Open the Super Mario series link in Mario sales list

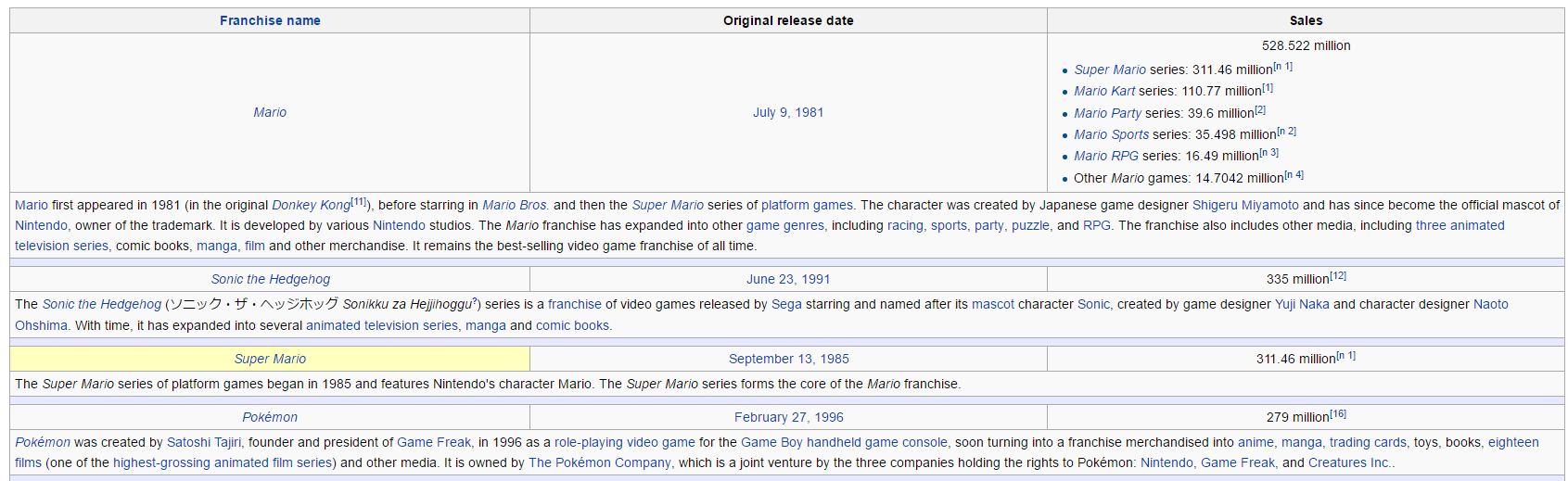click(x=1110, y=70)
